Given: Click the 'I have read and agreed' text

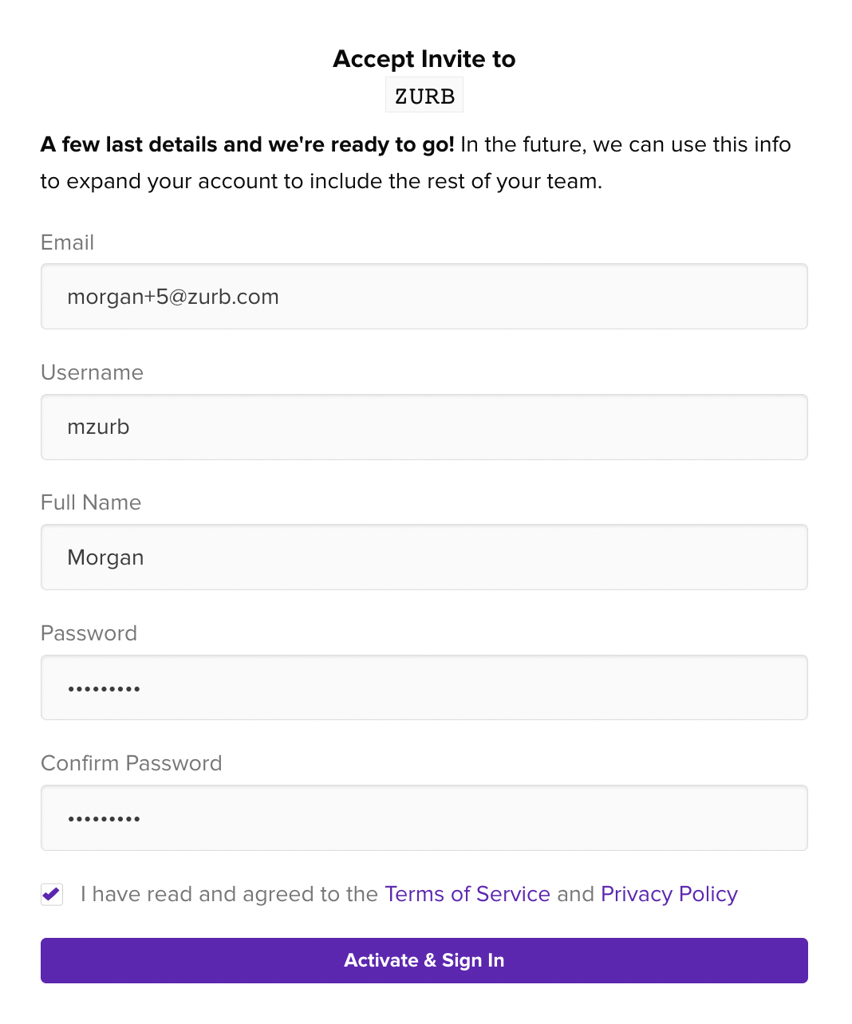Looking at the screenshot, I should [x=229, y=894].
